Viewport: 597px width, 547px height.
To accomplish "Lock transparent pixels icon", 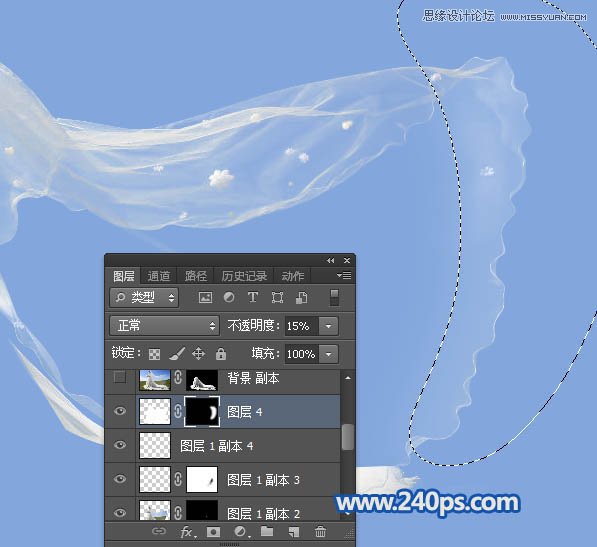I will (x=154, y=354).
